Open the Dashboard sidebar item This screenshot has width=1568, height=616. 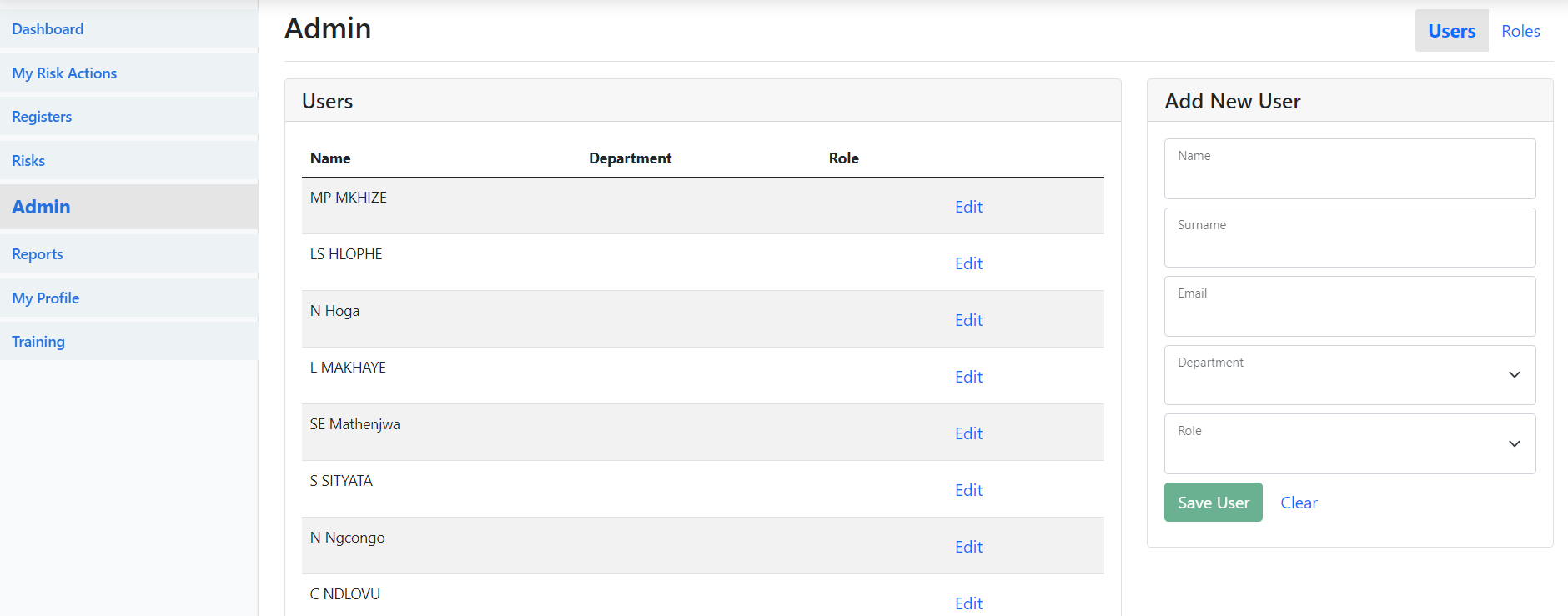(x=48, y=29)
